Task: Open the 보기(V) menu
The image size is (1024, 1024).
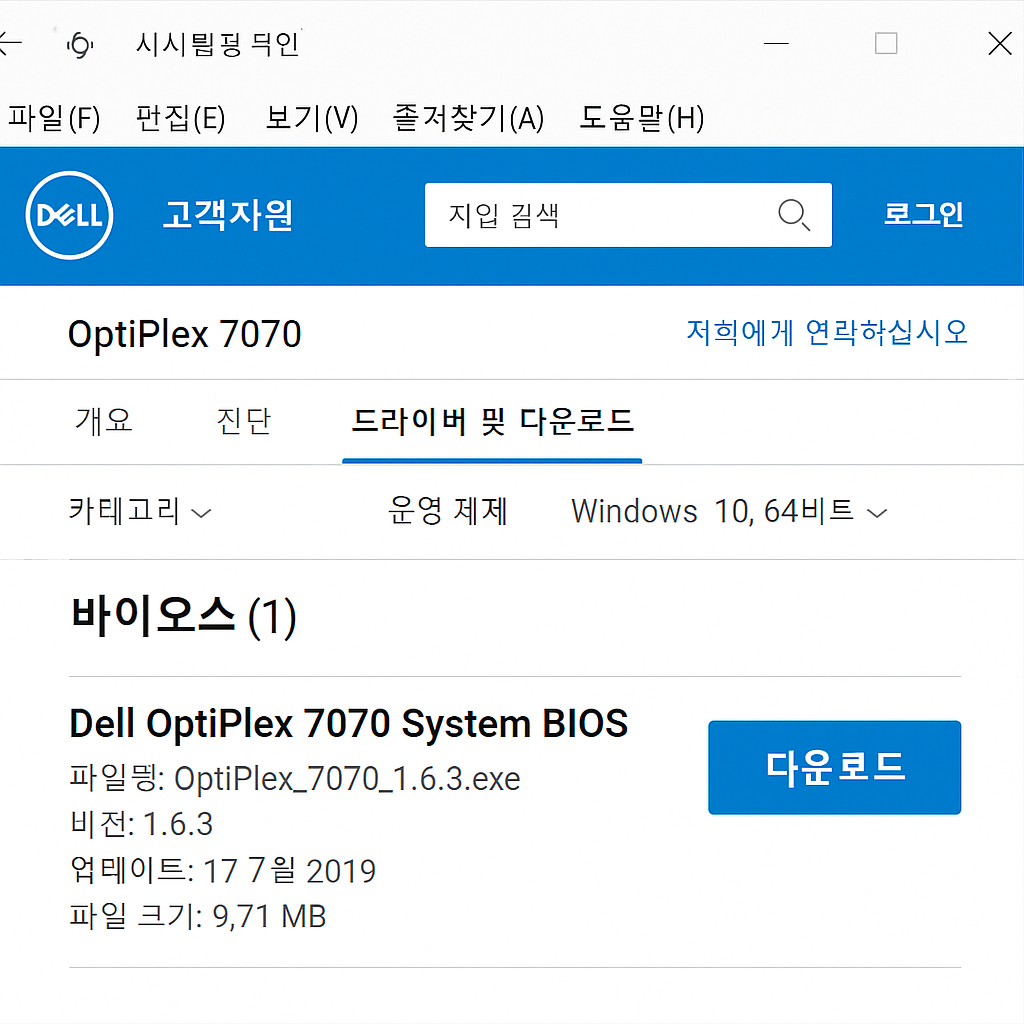Action: [x=312, y=118]
